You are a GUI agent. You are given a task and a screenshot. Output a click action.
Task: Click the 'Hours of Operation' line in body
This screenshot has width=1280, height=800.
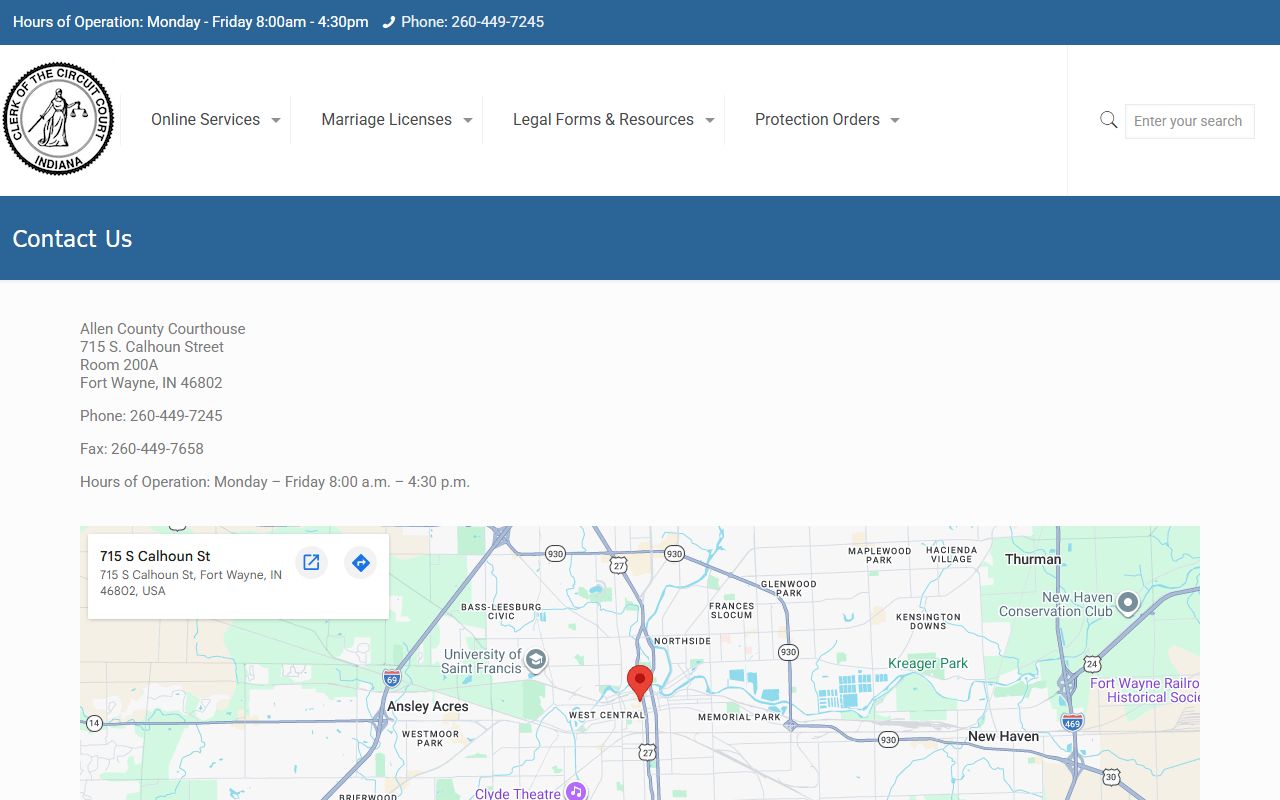click(275, 482)
